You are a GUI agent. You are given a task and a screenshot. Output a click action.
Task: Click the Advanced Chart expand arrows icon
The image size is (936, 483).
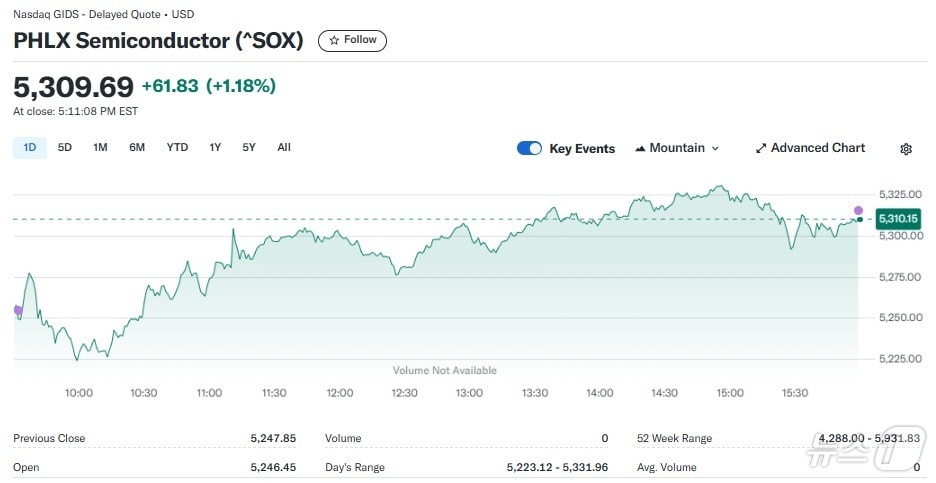761,148
